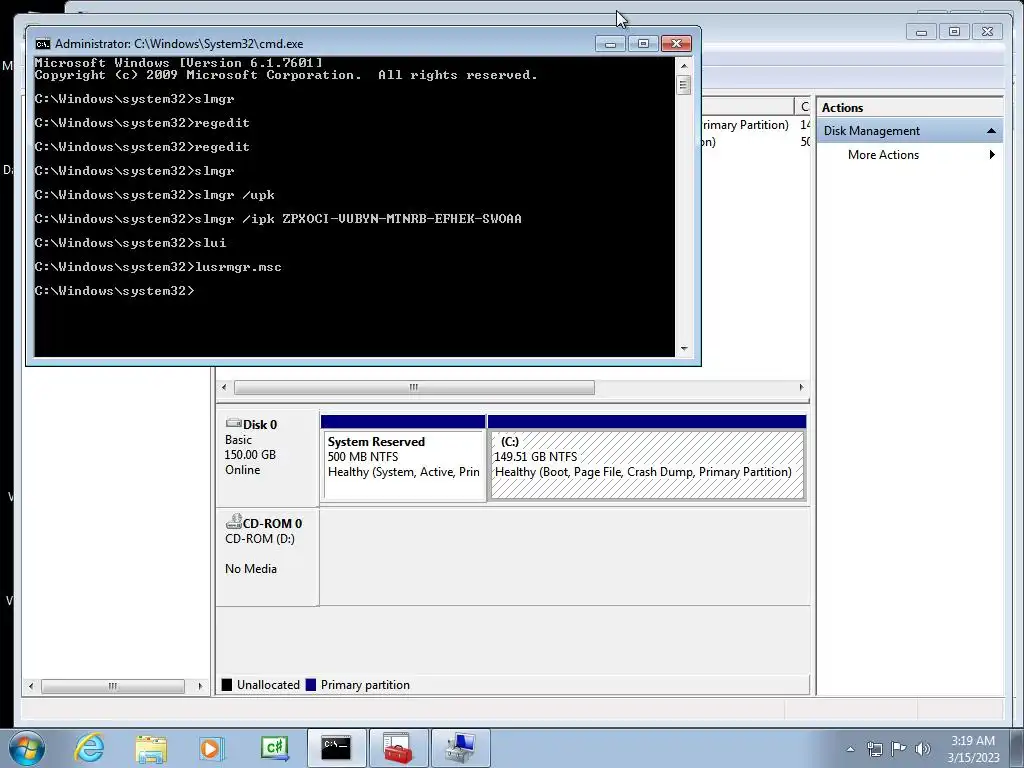Show hidden system tray icons arrow
The height and width of the screenshot is (768, 1024).
[x=850, y=749]
